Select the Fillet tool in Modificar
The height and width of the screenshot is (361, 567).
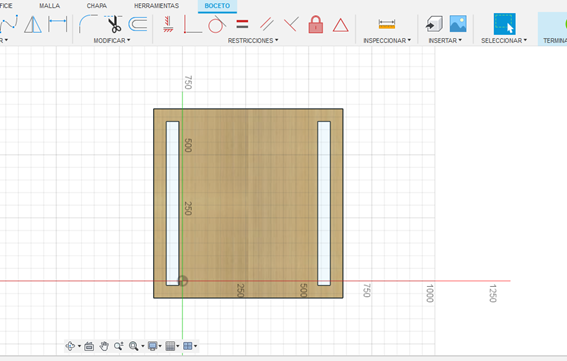88,24
